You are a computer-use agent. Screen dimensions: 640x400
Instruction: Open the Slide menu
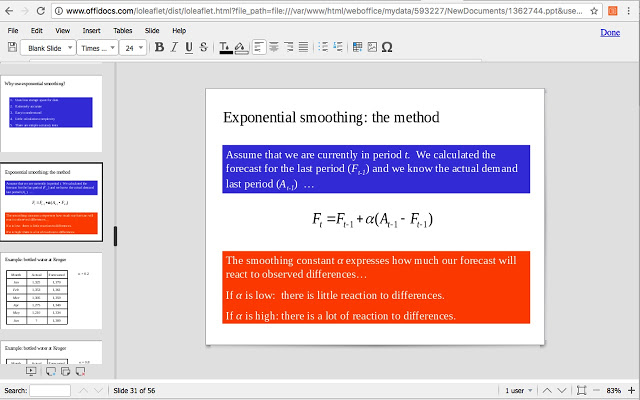152,31
